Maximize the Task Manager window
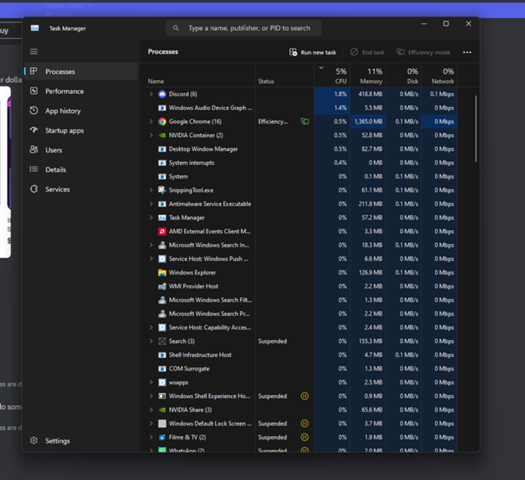Image resolution: width=525 pixels, height=480 pixels. tap(446, 24)
